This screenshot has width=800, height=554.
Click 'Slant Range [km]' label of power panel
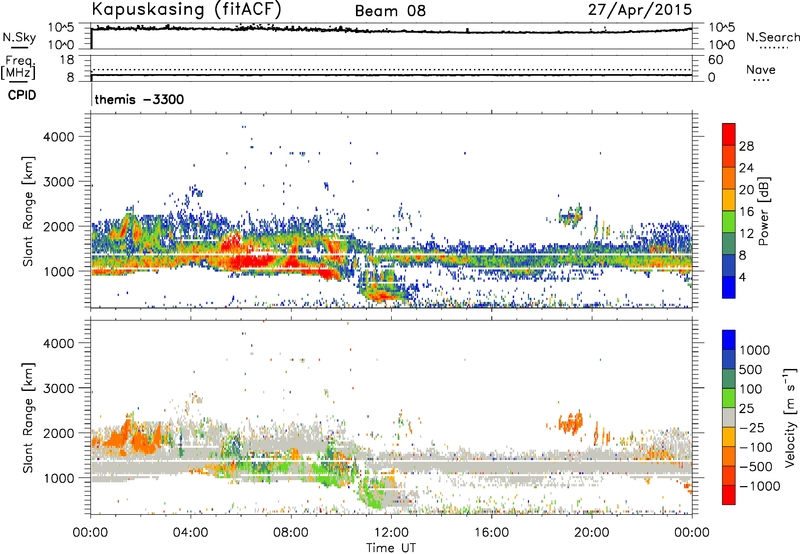click(28, 211)
